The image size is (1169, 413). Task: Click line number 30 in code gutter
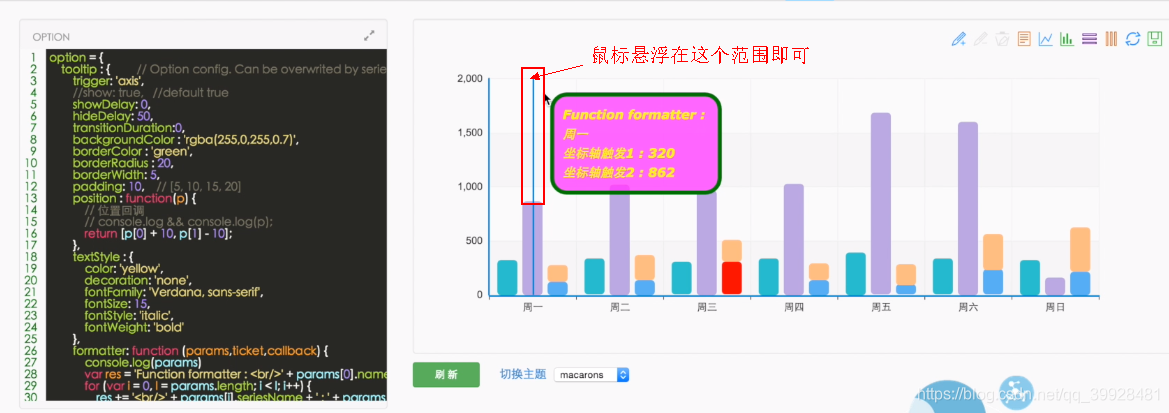[31, 397]
